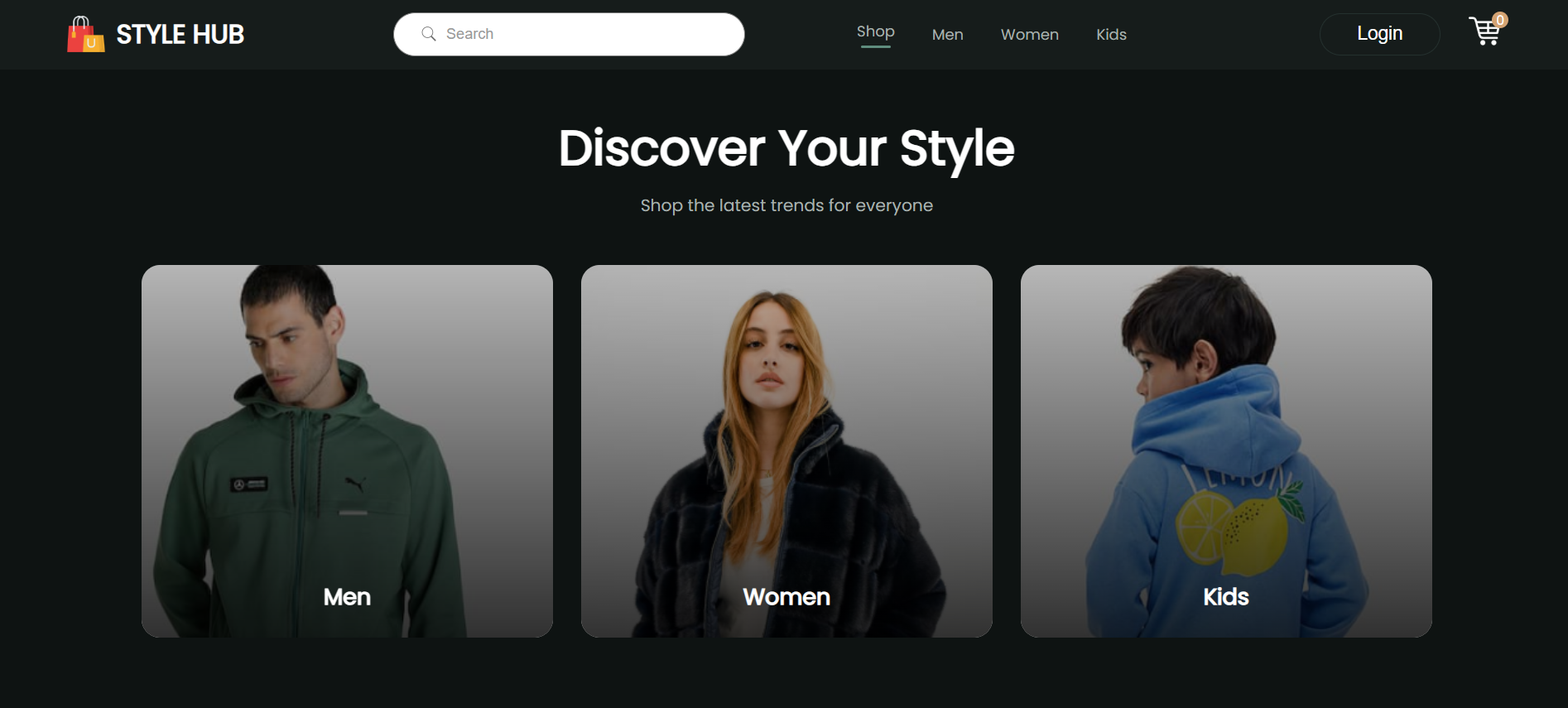
Task: Click the shopping bag logo icon
Action: pyautogui.click(x=85, y=35)
